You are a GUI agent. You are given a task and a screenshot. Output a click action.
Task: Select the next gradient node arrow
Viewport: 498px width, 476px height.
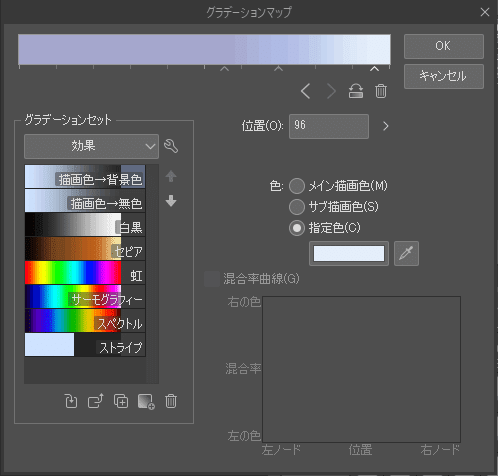coord(331,91)
